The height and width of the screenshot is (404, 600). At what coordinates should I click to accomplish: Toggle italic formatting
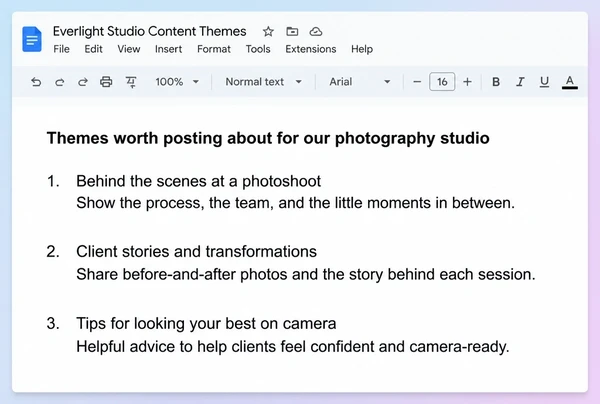coord(520,82)
